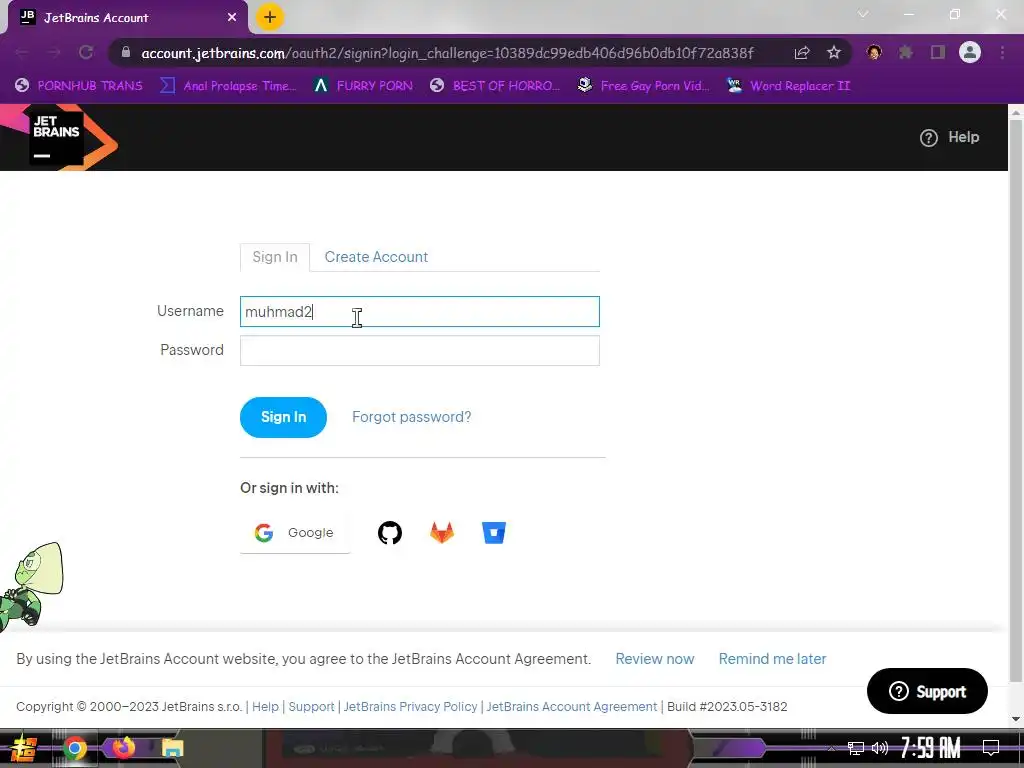Switch to the Create Account tab
This screenshot has width=1024, height=768.
pos(376,257)
